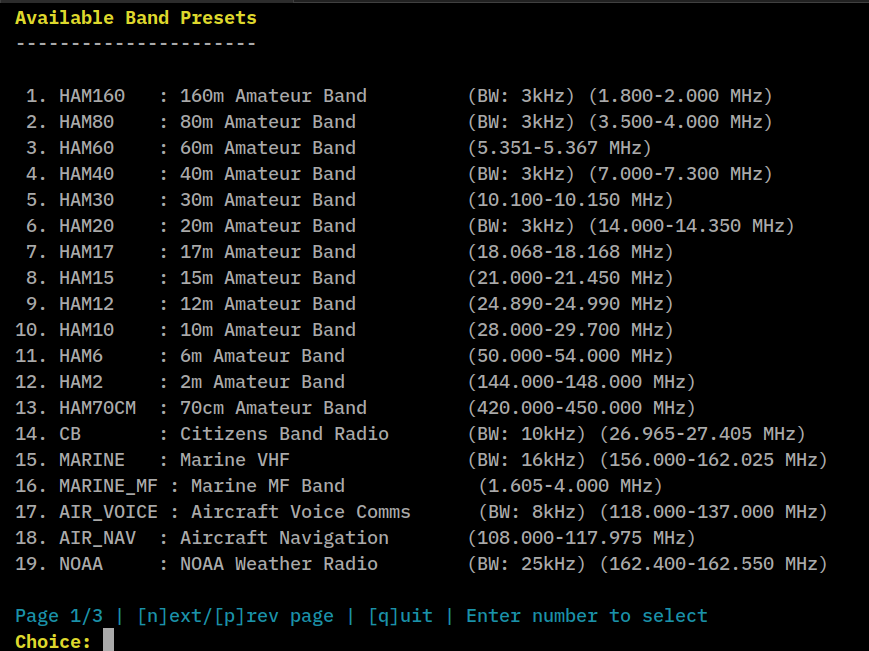The width and height of the screenshot is (869, 651).
Task: Click the '(24.890-24.990 MHz)' frequency range
Action: tap(571, 304)
